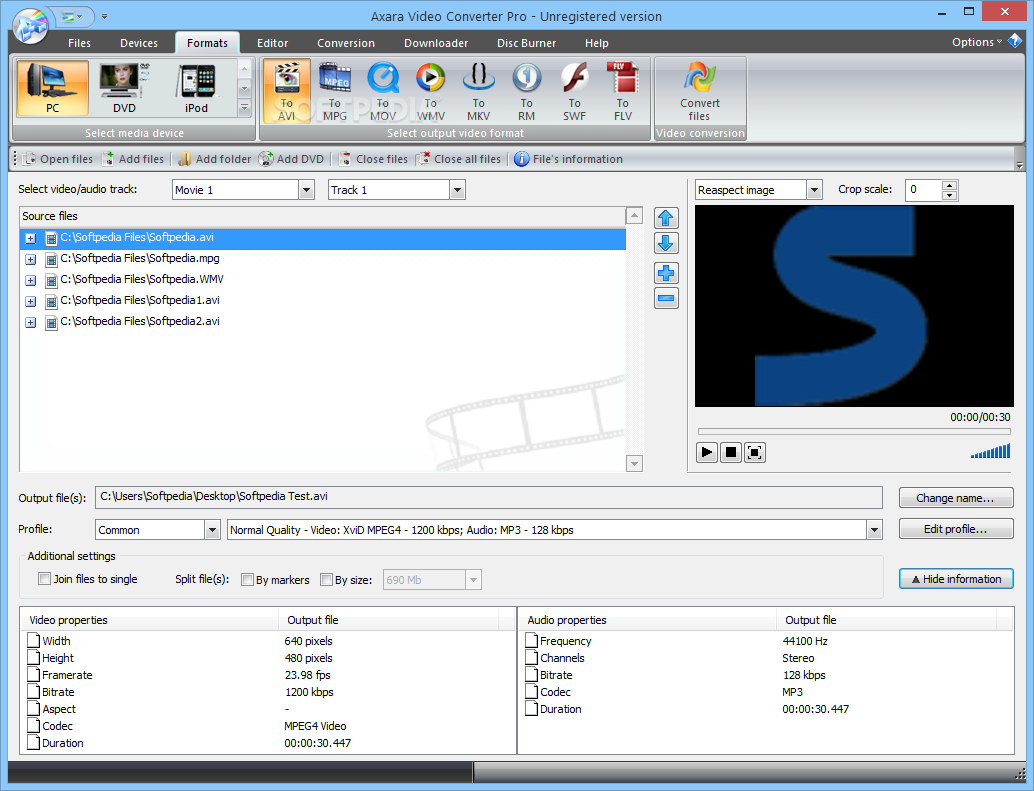Move selected file up with blue arrow
1034x791 pixels.
pos(666,218)
